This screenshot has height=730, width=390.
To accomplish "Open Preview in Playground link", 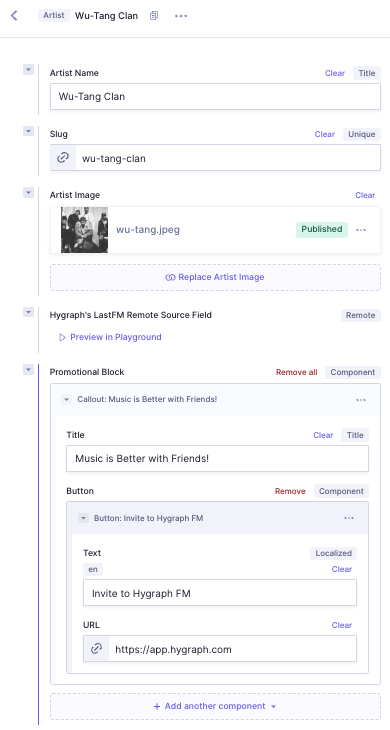I will tap(110, 337).
